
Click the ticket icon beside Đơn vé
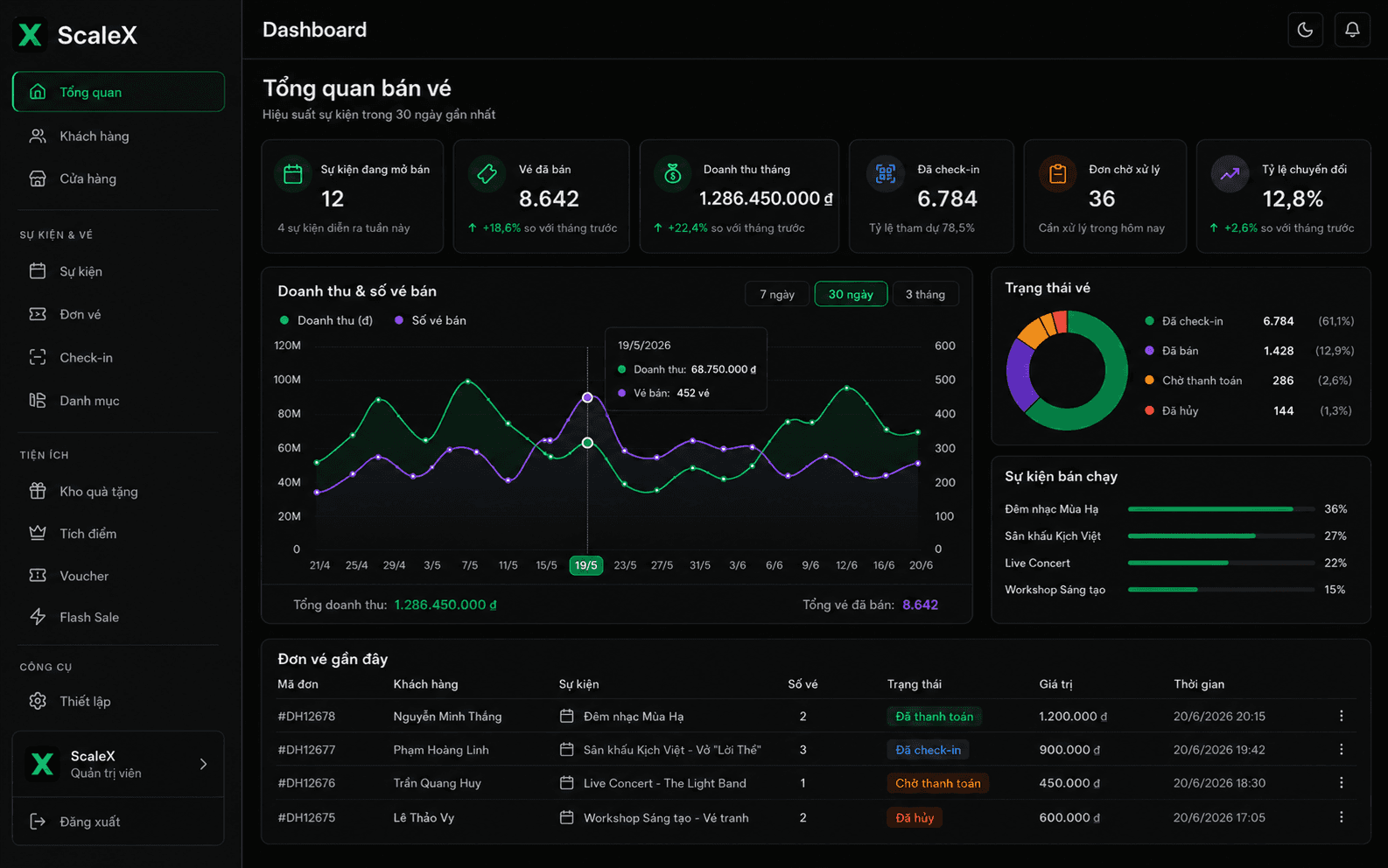point(38,314)
